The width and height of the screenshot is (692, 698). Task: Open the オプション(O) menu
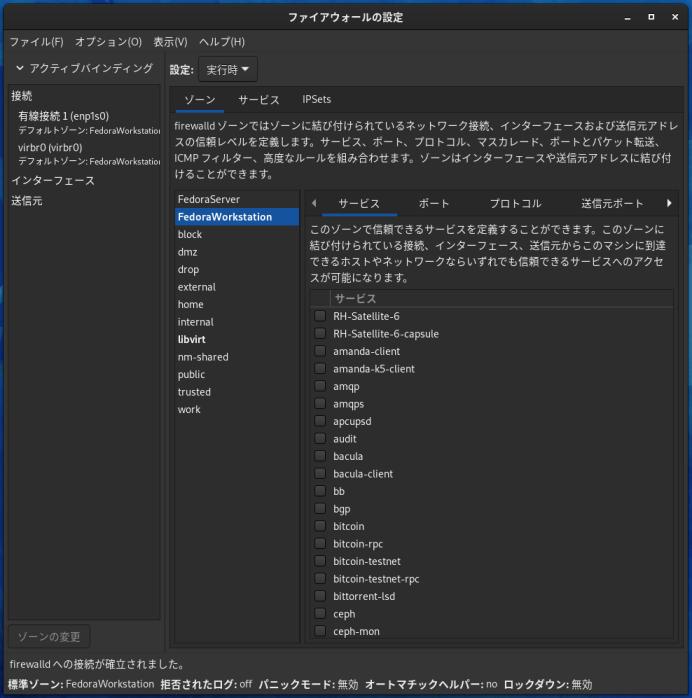point(108,42)
